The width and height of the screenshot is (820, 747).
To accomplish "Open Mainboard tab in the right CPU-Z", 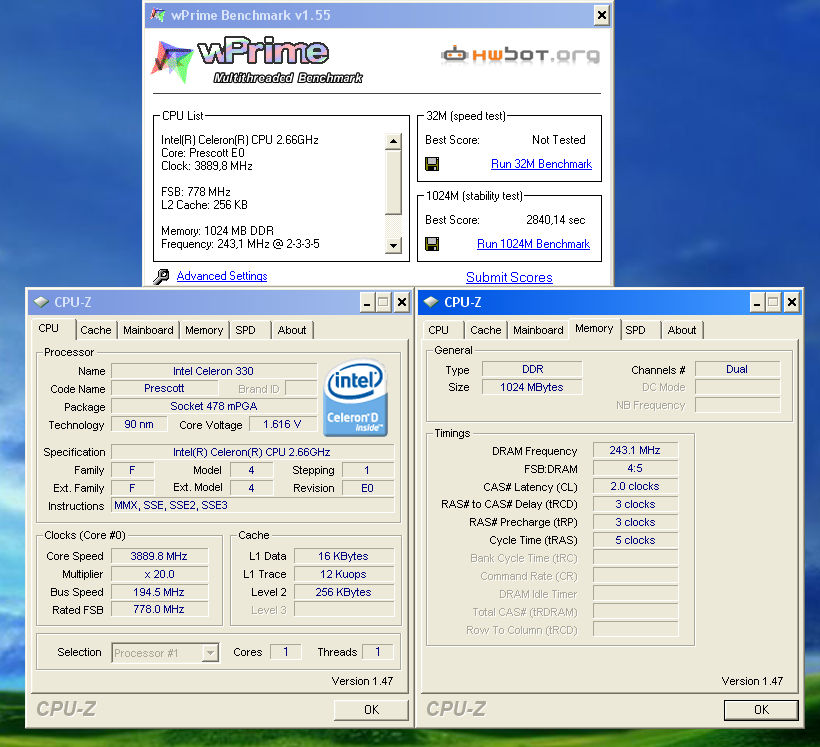I will (x=538, y=330).
